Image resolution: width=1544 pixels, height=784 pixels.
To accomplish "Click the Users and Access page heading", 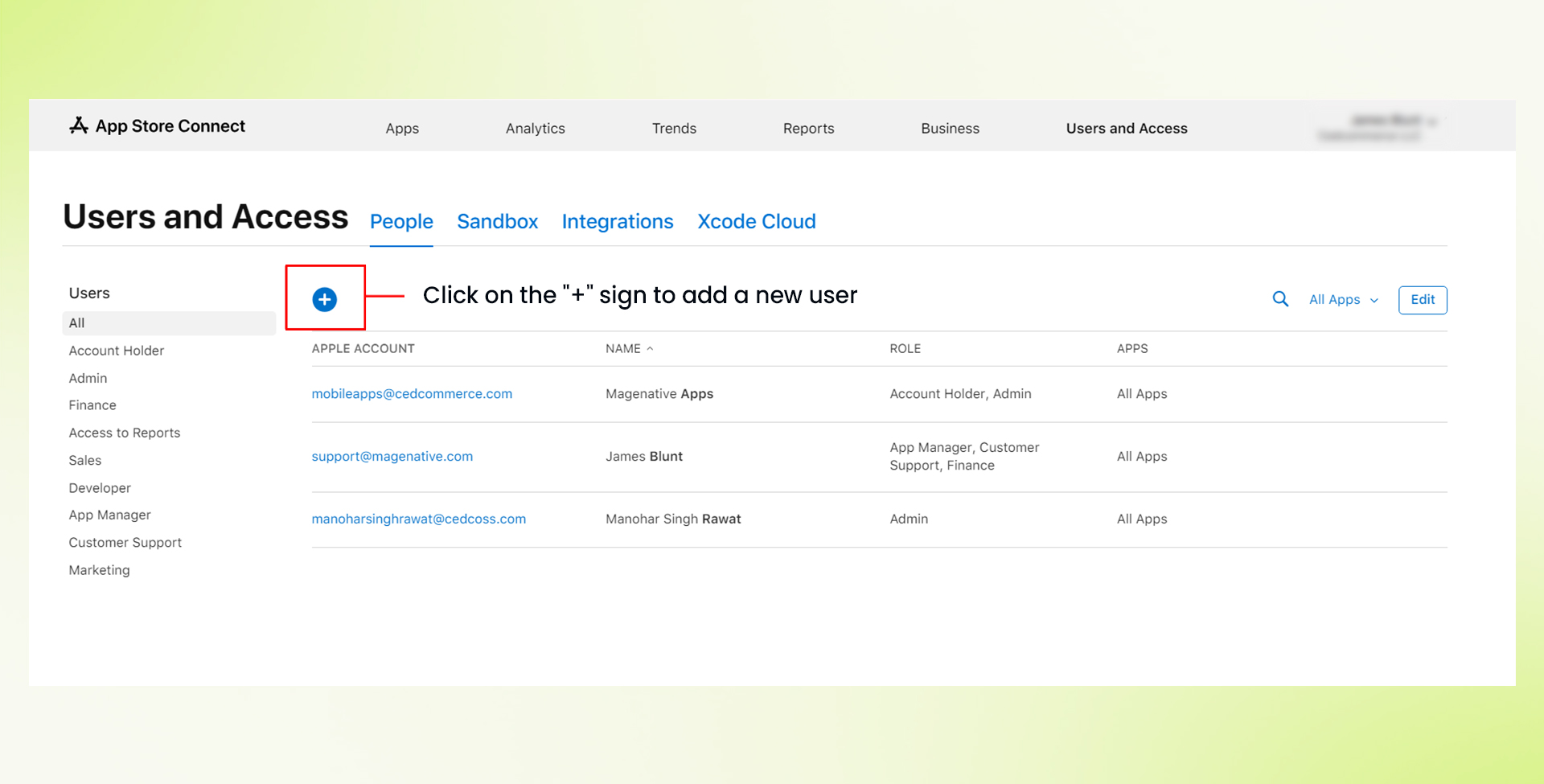I will tap(206, 217).
